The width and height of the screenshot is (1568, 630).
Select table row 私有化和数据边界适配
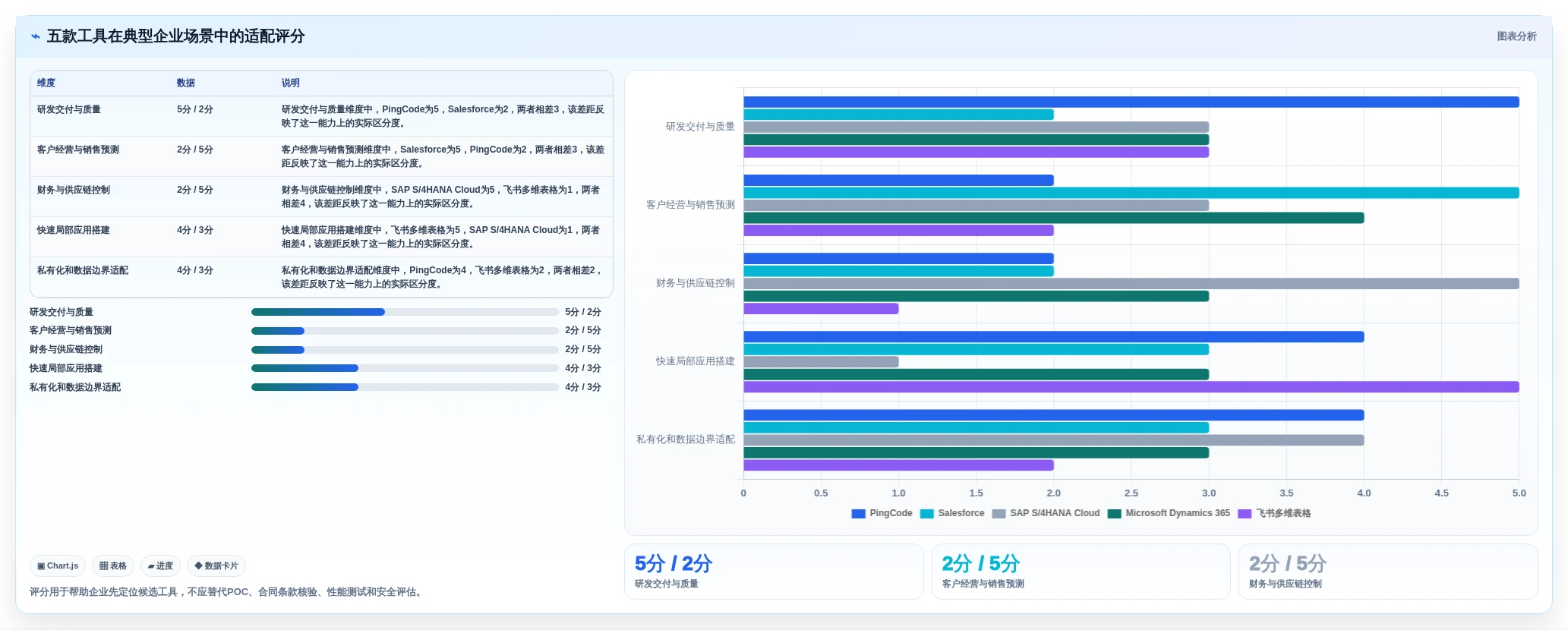[x=321, y=277]
